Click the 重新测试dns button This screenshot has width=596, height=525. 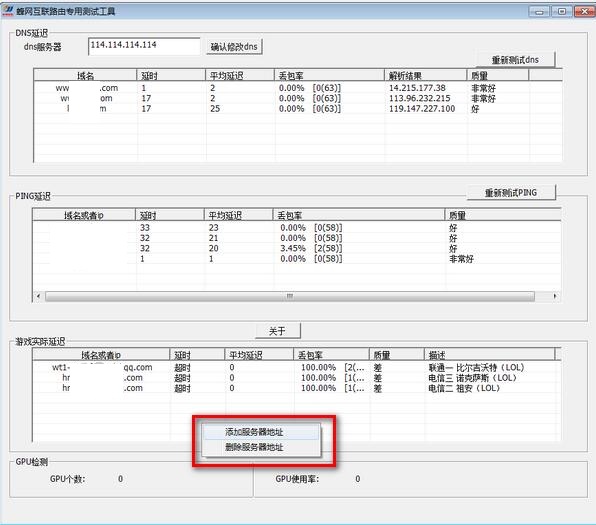(x=515, y=60)
